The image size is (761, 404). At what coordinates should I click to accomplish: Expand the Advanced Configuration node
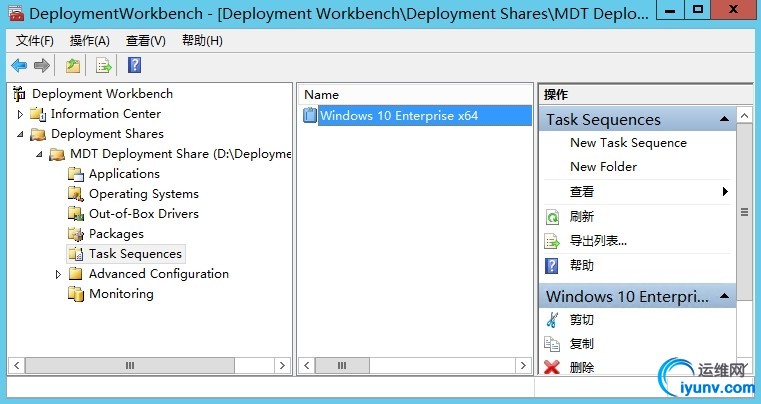tap(58, 274)
